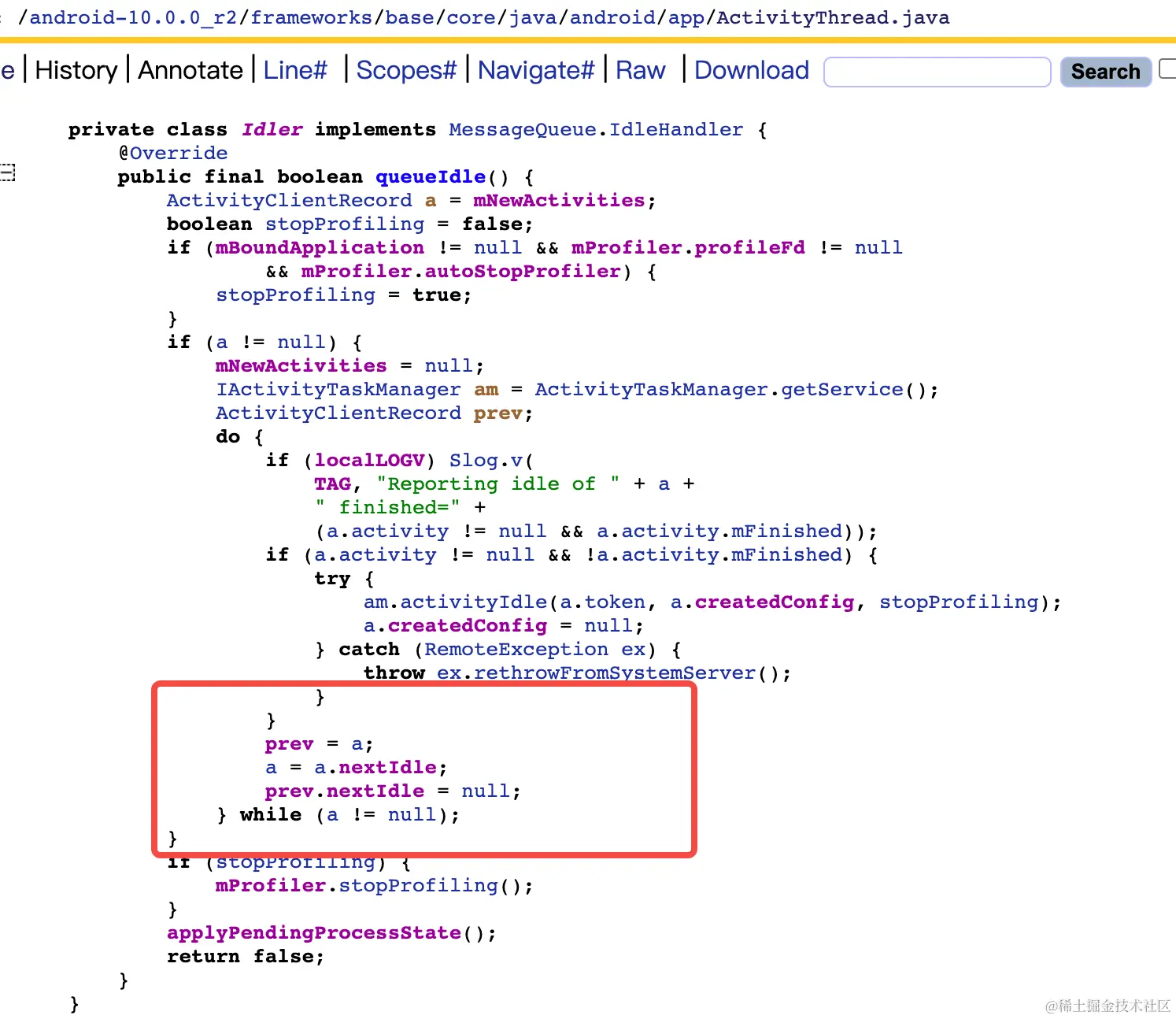The width and height of the screenshot is (1176, 1019).
Task: Click mBoundApplication in the if condition
Action: [320, 247]
